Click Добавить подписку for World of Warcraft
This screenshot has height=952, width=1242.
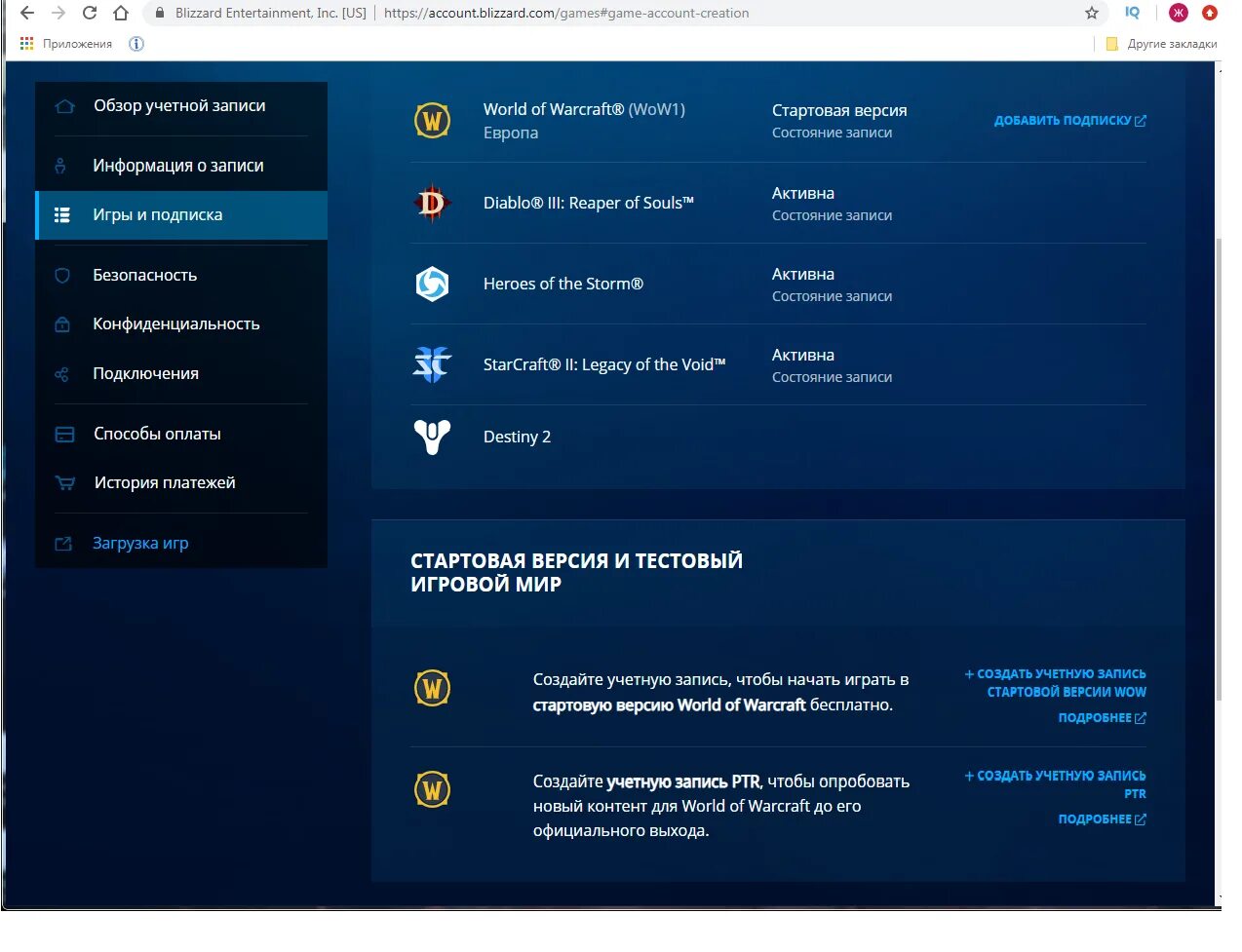[x=1069, y=121]
